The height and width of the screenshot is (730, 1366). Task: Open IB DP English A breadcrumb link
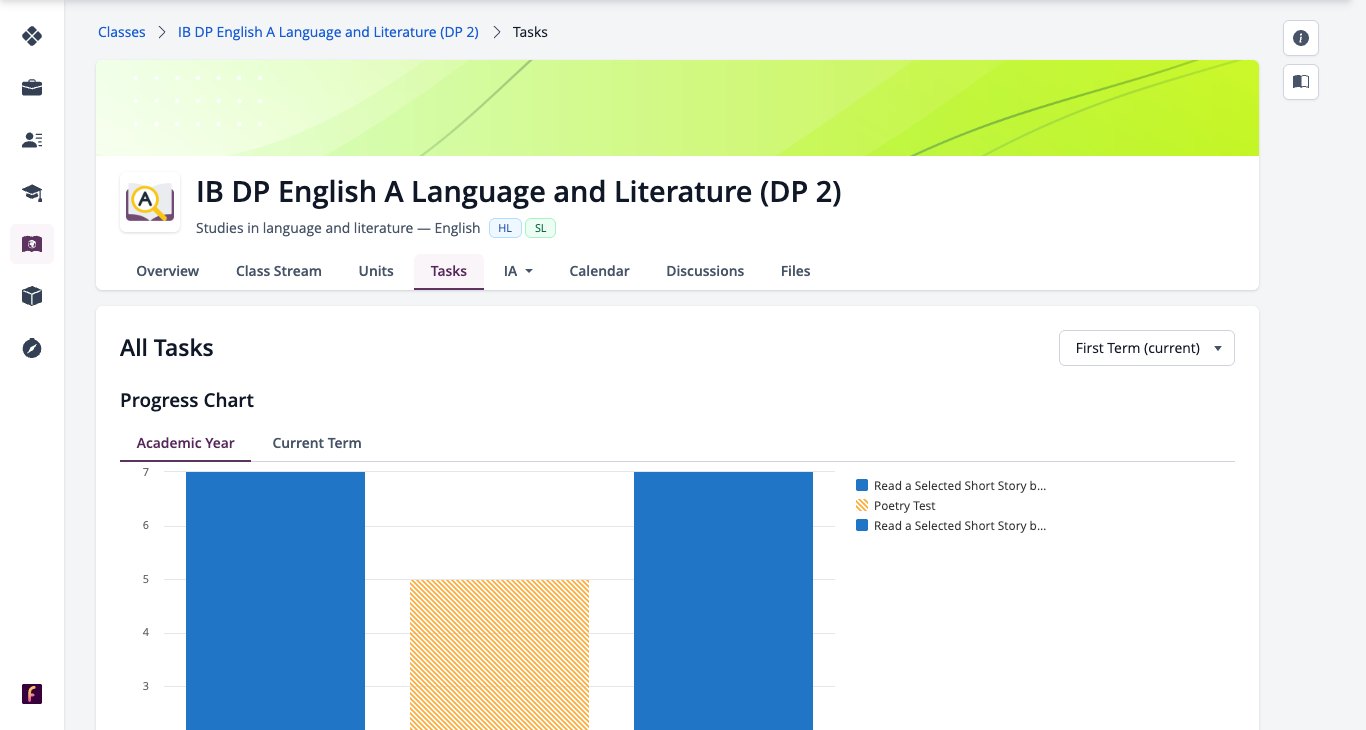(328, 32)
